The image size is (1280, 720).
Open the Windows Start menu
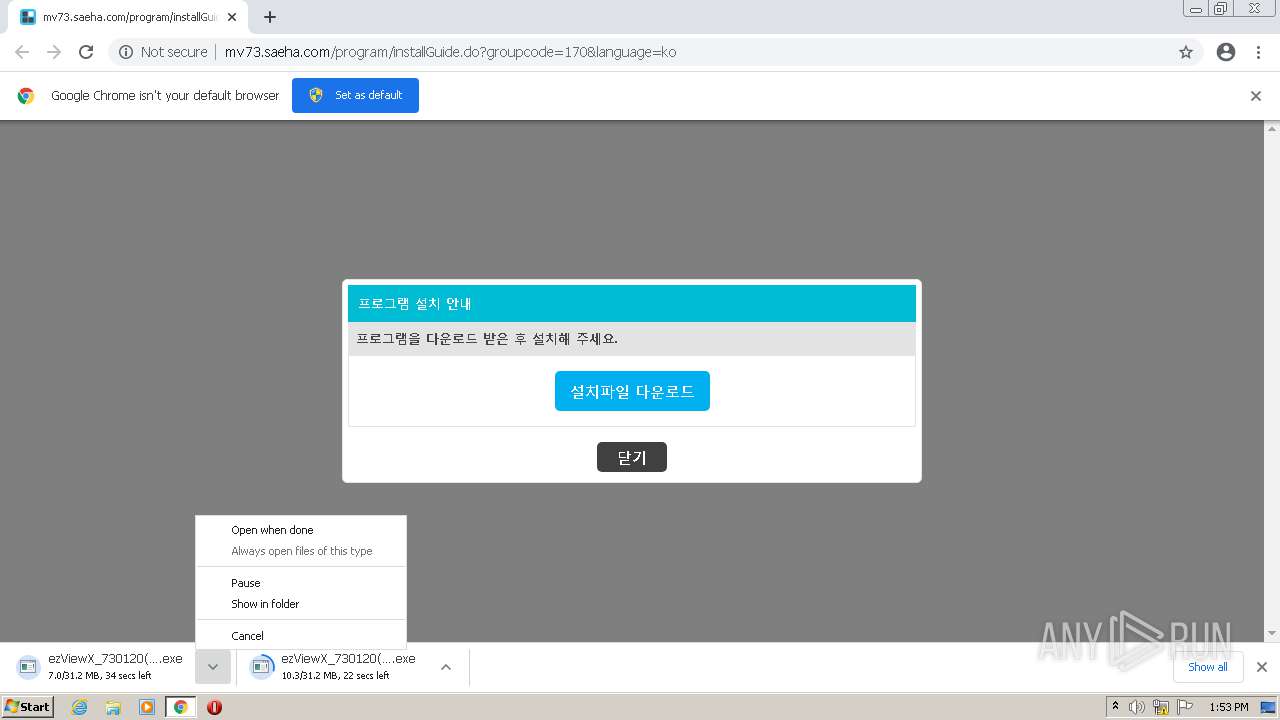pos(27,707)
